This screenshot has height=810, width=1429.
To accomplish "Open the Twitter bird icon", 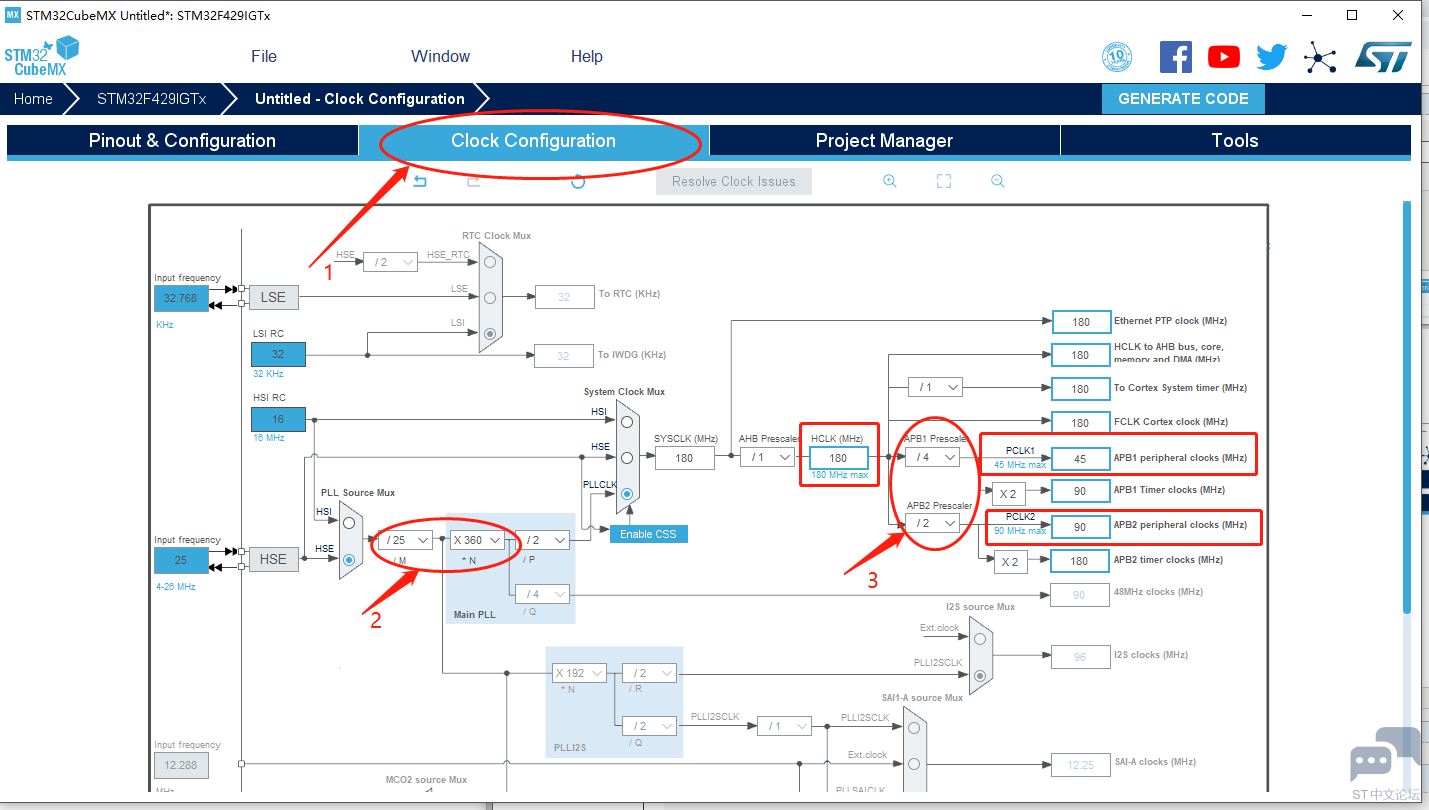I will click(1272, 57).
